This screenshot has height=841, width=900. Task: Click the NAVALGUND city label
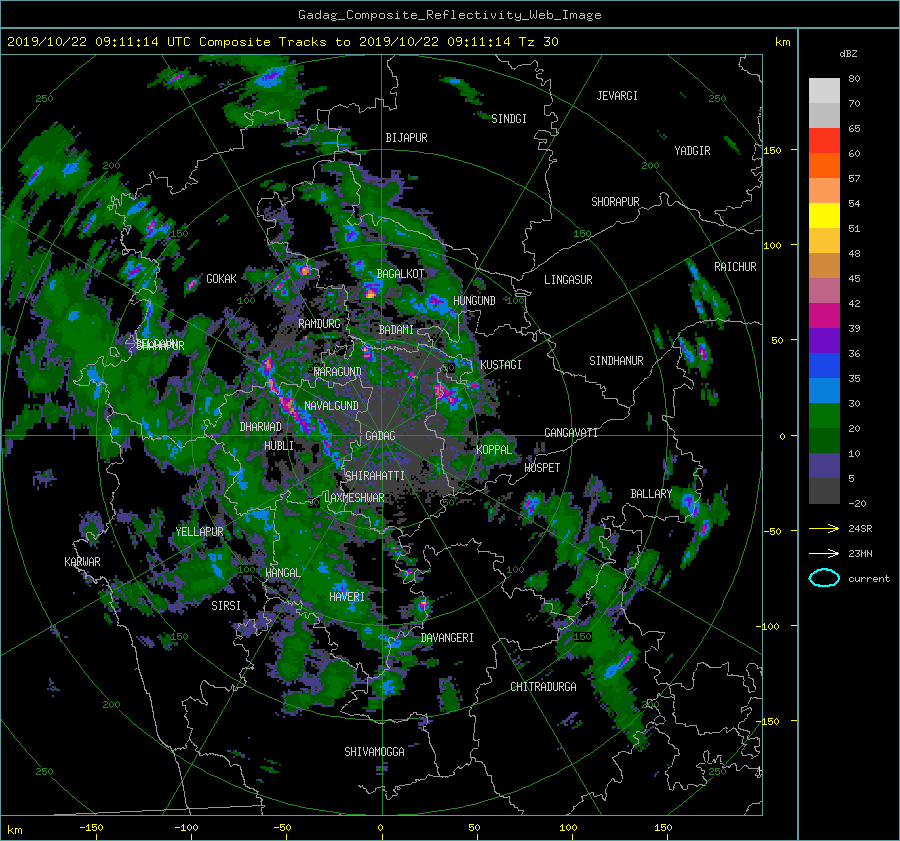click(x=331, y=406)
